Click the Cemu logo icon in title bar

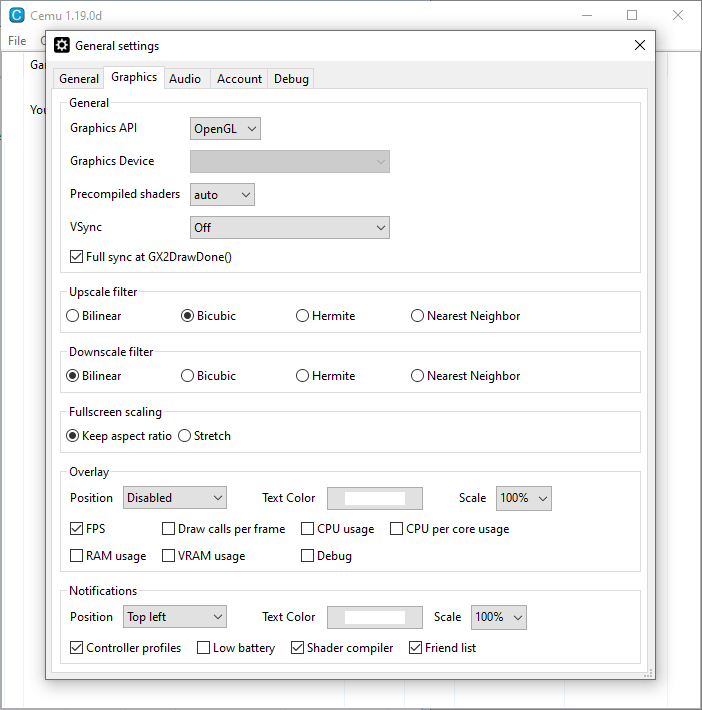click(17, 15)
